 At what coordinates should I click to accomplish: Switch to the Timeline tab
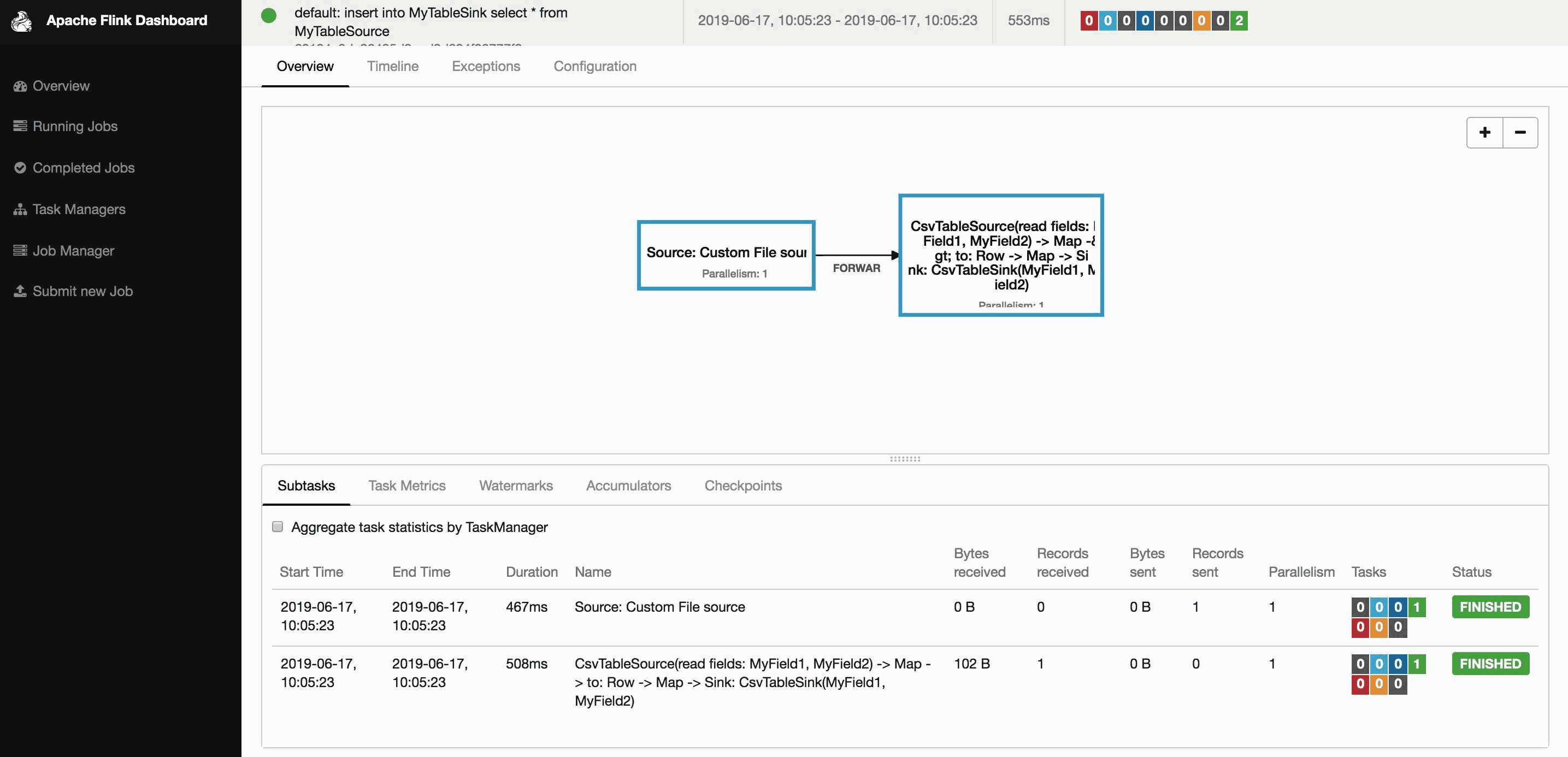(393, 66)
